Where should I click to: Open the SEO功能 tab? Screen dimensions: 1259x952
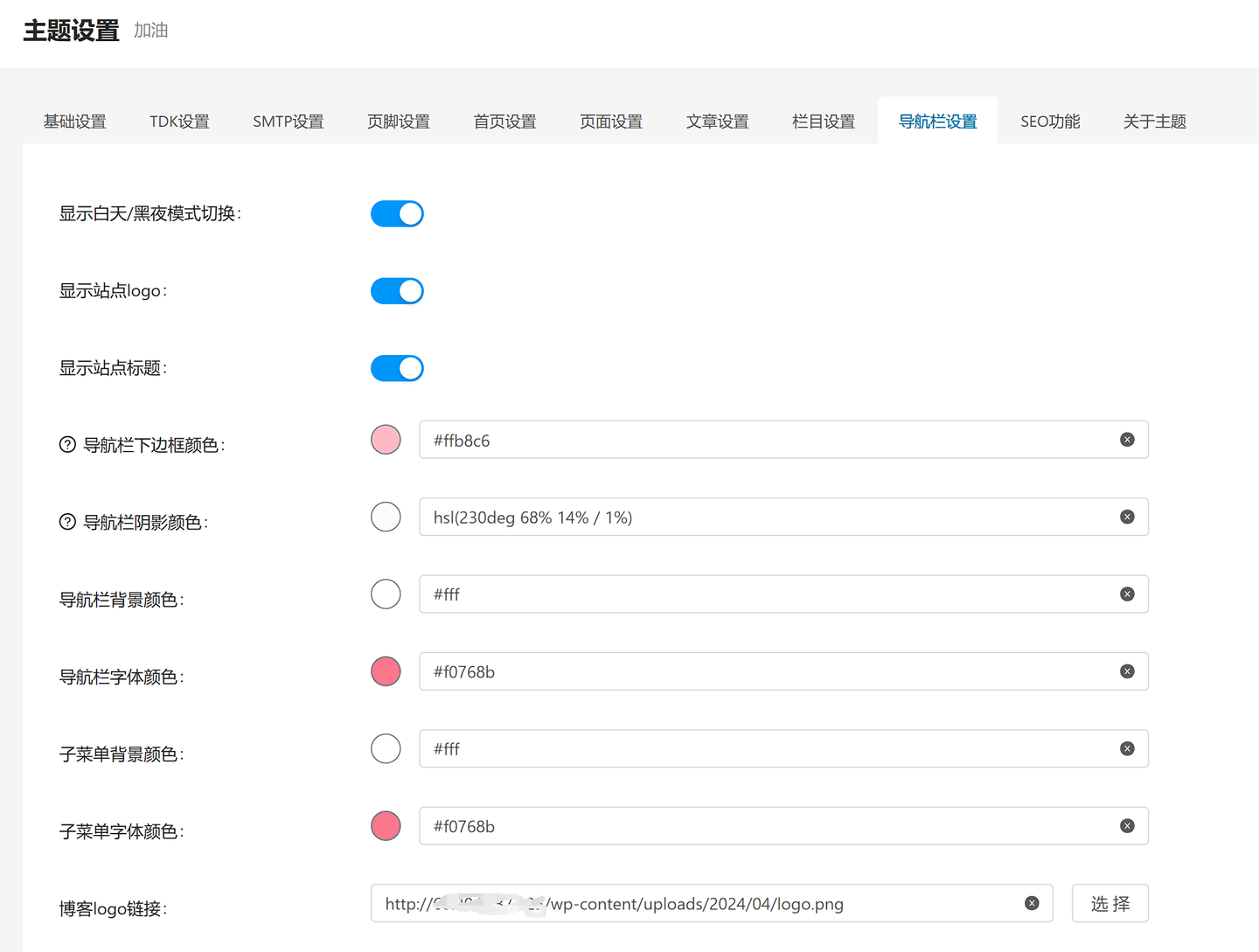pos(1050,122)
